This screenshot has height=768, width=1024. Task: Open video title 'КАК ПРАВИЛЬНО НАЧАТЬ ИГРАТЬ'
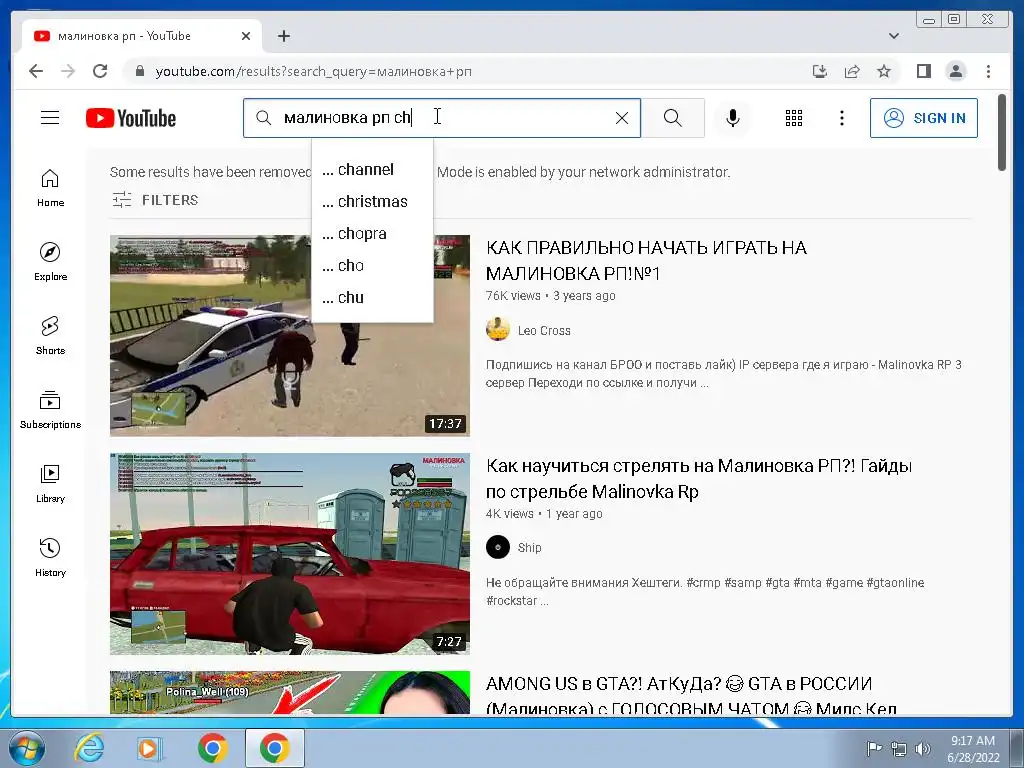(x=647, y=260)
